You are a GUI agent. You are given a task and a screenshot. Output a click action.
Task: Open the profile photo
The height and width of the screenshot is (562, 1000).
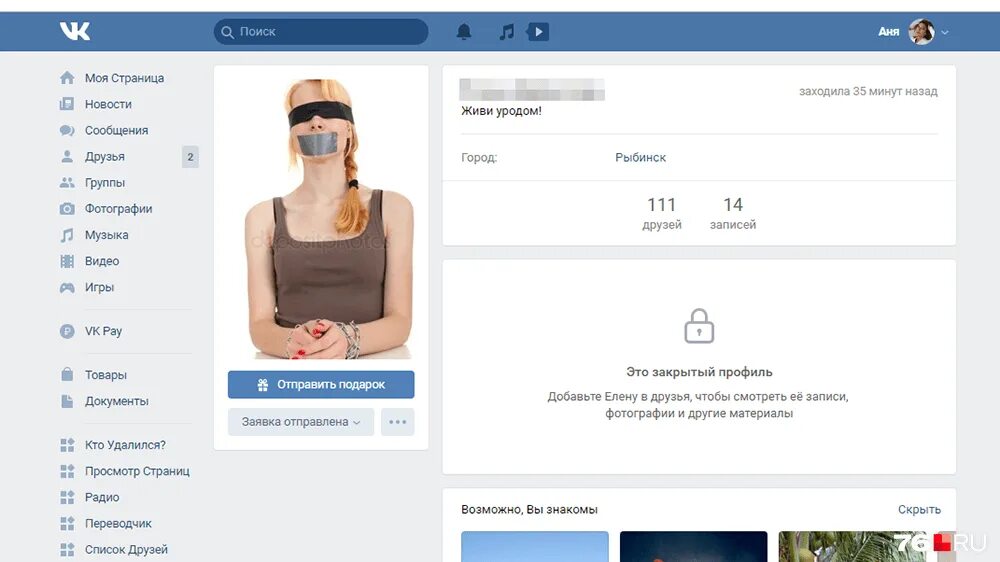point(321,219)
